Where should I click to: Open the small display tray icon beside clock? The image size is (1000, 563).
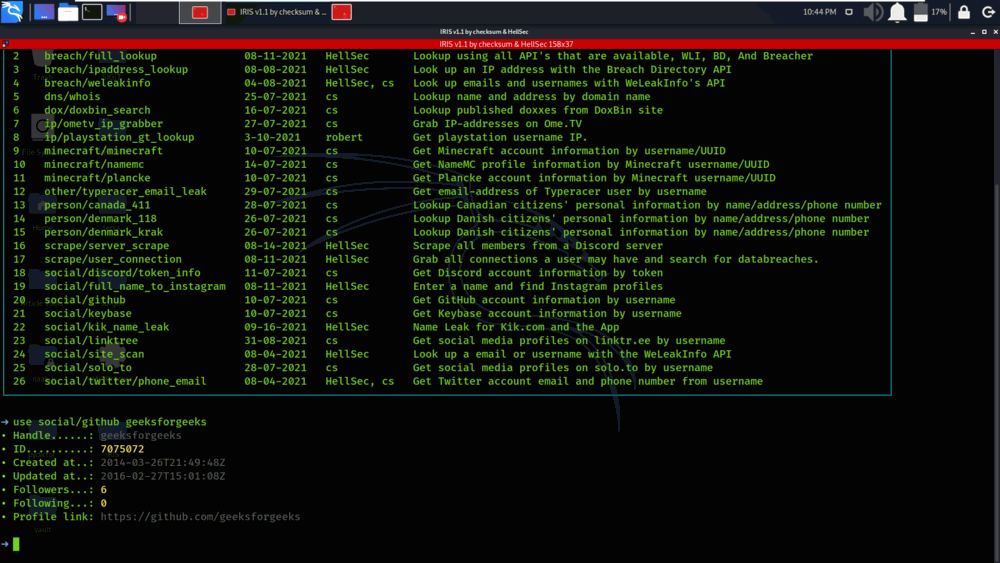[849, 12]
